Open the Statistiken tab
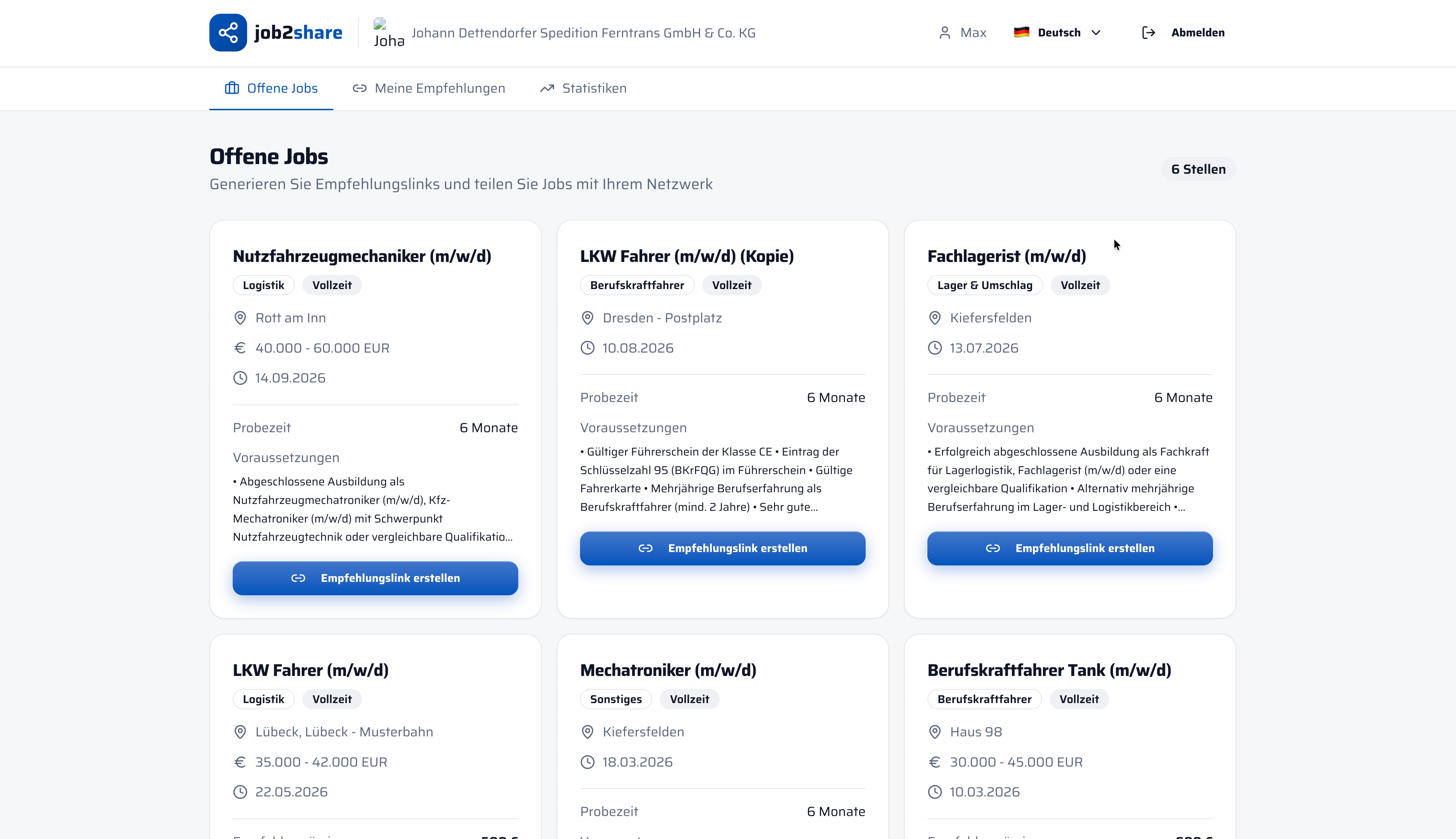The width and height of the screenshot is (1456, 839). (x=583, y=88)
